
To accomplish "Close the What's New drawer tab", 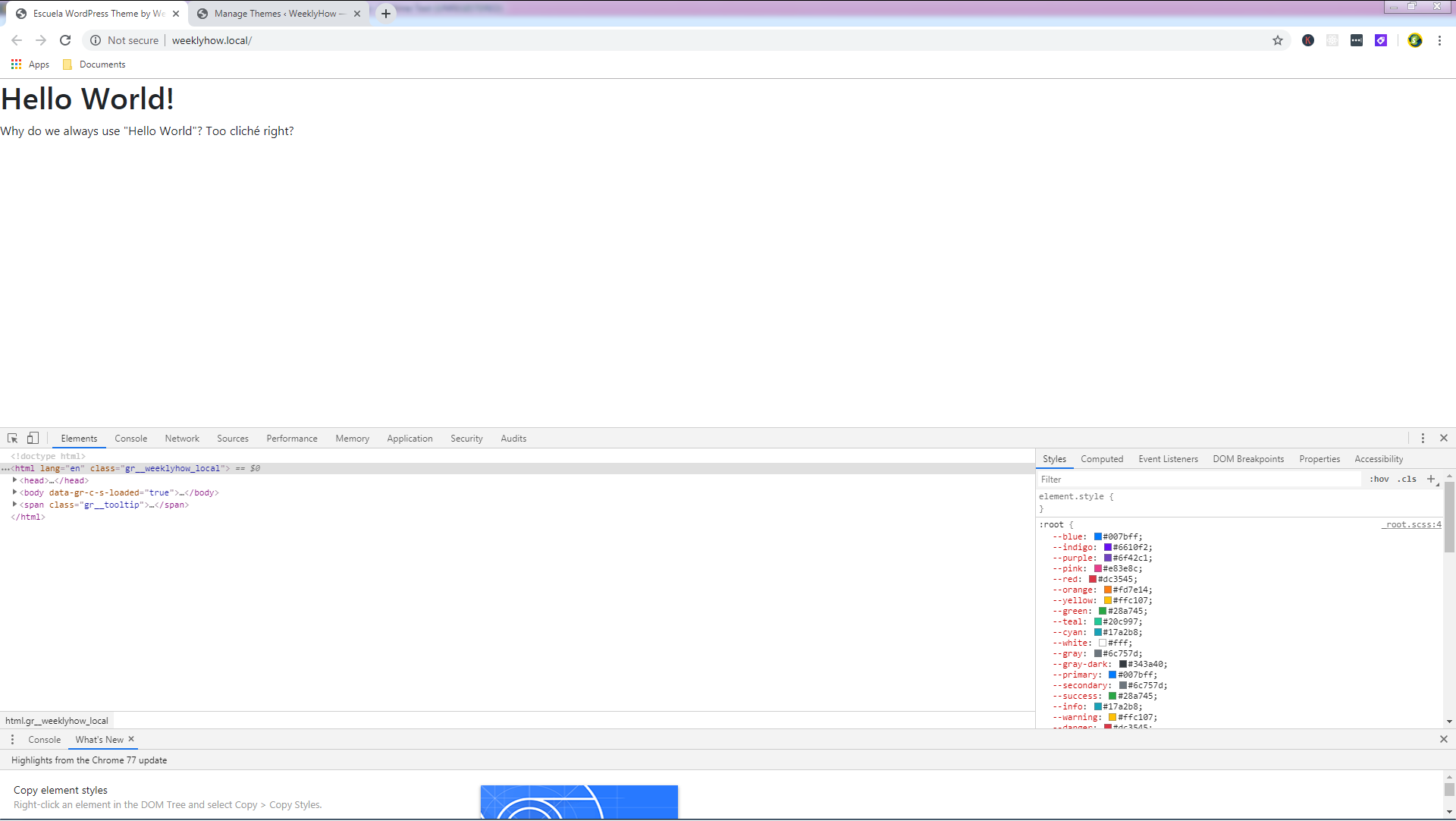I will (x=131, y=739).
